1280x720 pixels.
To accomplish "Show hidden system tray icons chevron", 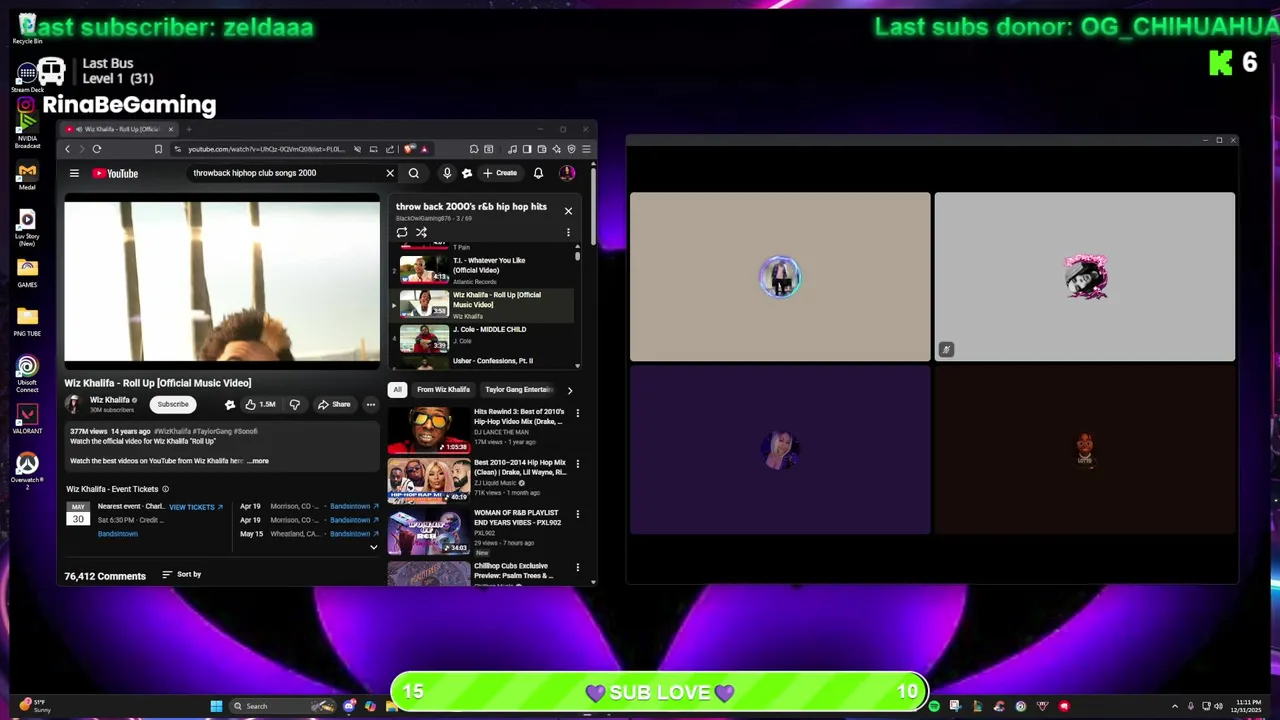I will pyautogui.click(x=1175, y=706).
